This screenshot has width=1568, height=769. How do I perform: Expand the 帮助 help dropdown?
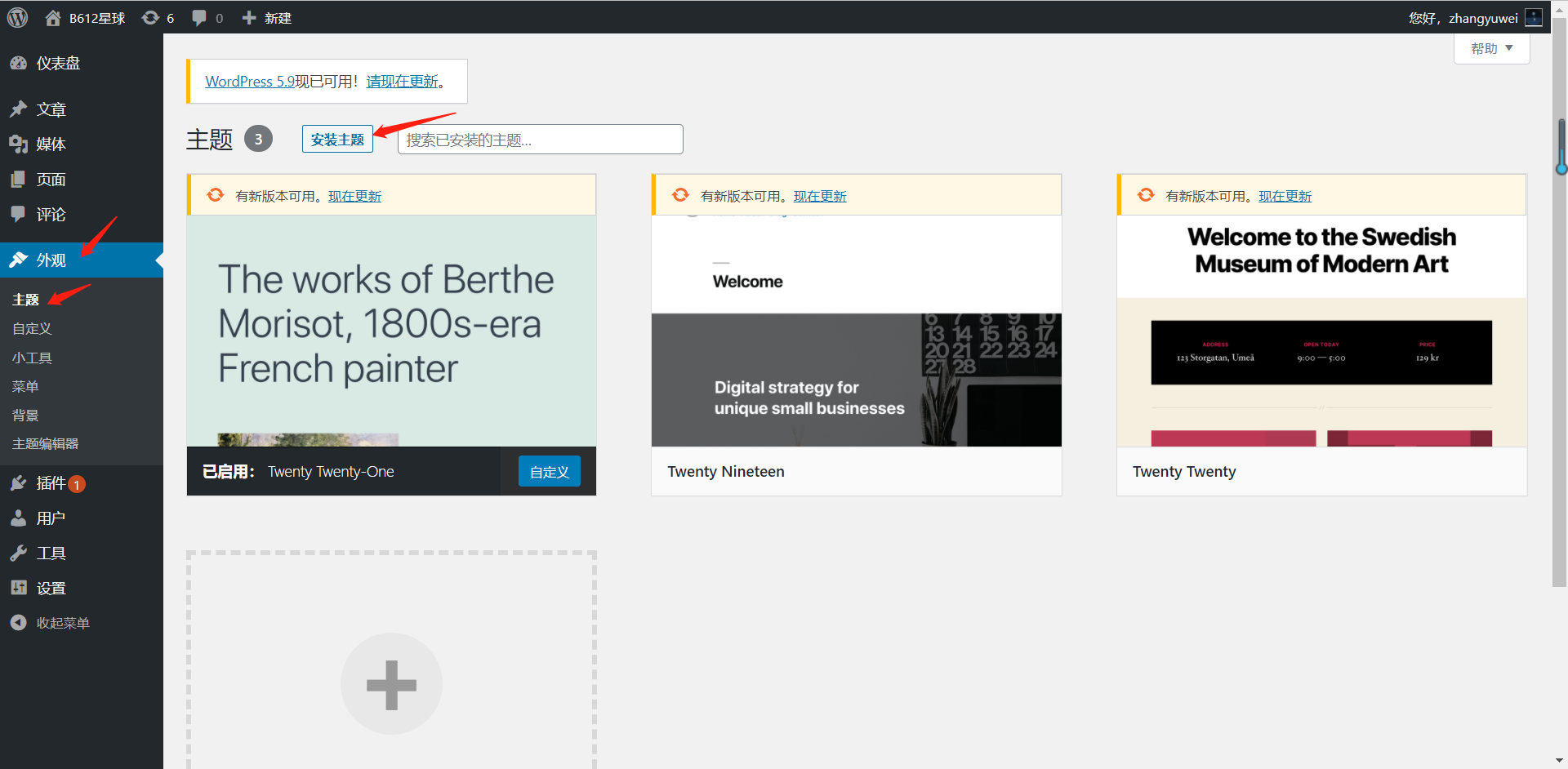1491,48
